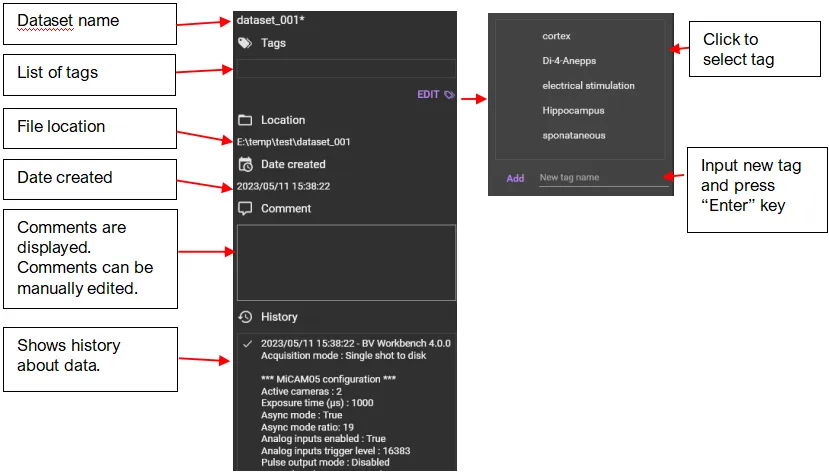Pick the Hippocampus tag
829x476 pixels.
click(x=573, y=111)
